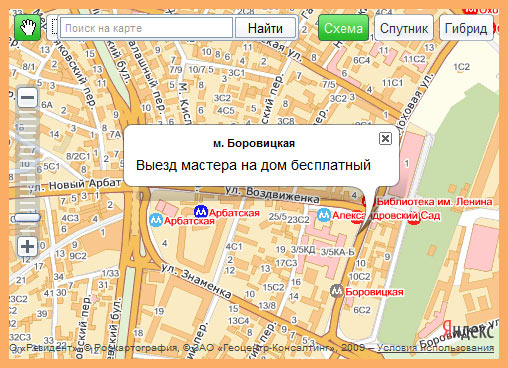Click the Александровский Сад metro icon
Screen dimensions: 508x368
tap(323, 215)
